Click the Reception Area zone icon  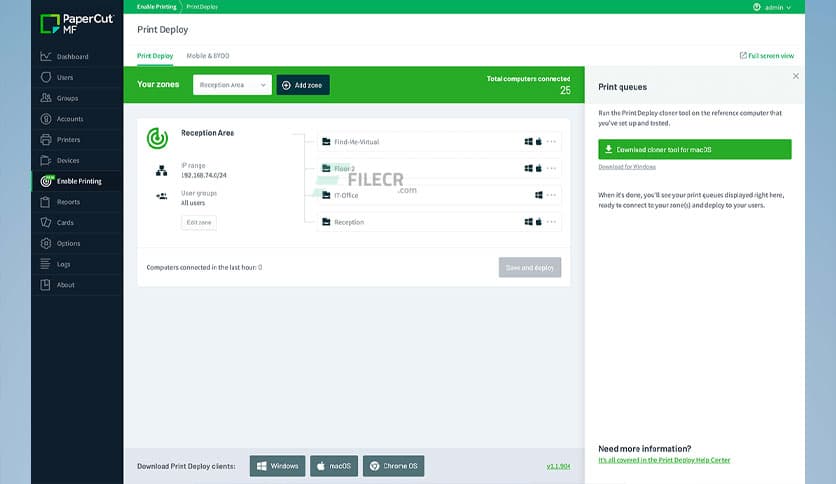coord(157,138)
